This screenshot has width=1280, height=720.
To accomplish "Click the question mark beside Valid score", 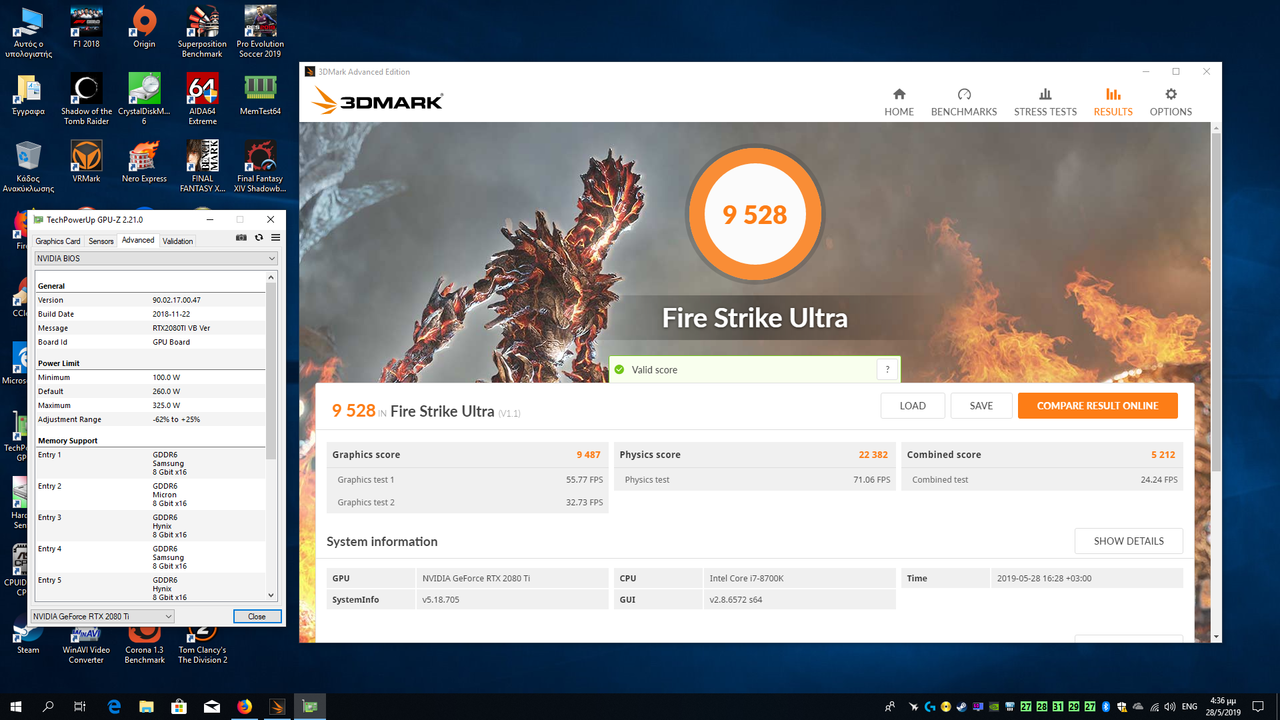I will point(887,369).
